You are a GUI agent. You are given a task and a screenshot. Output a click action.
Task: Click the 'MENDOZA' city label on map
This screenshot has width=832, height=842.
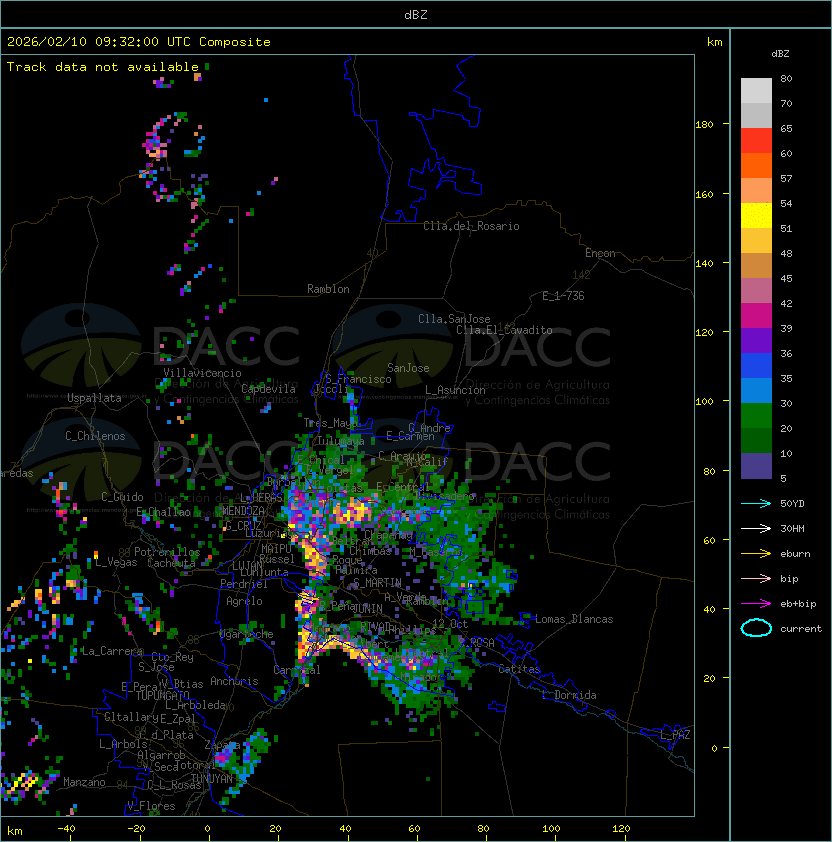[x=243, y=511]
